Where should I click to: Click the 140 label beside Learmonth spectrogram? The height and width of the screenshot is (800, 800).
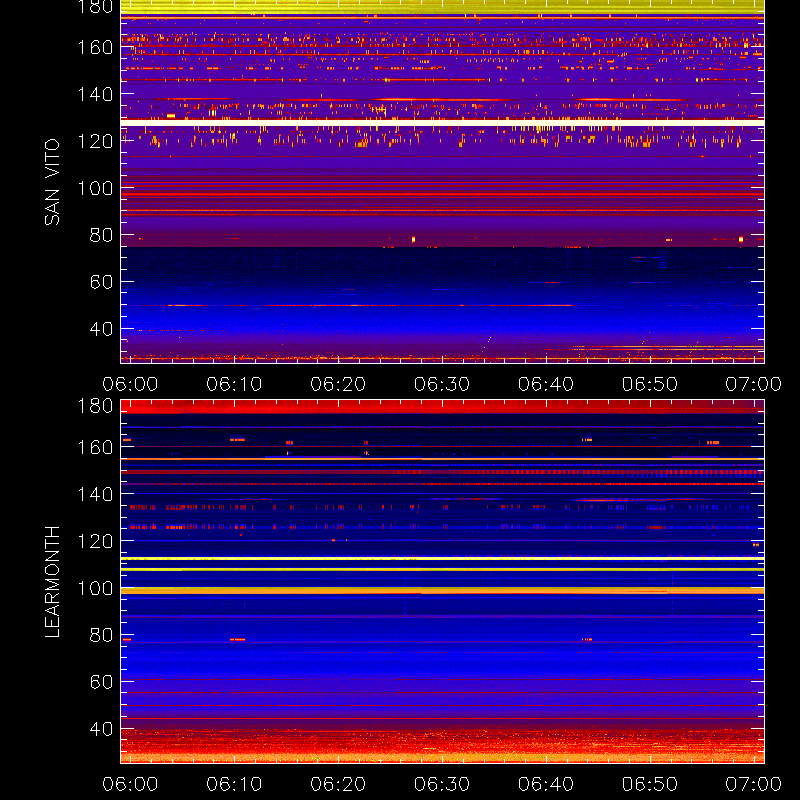point(95,494)
